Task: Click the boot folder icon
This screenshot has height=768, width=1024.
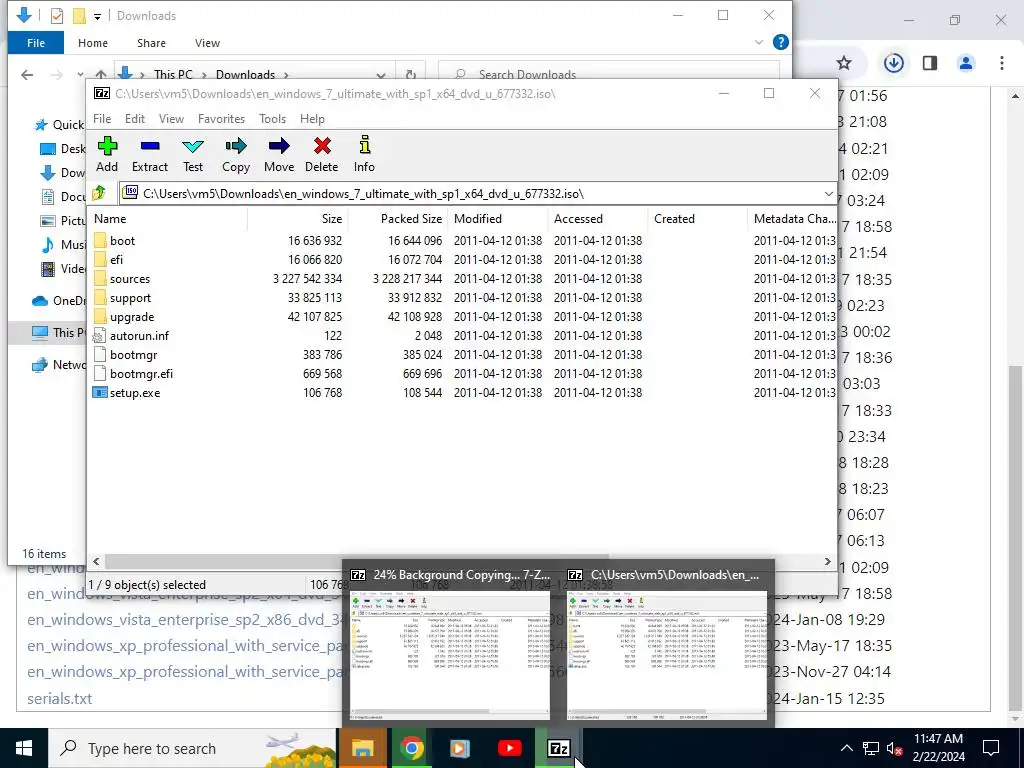Action: (99, 240)
